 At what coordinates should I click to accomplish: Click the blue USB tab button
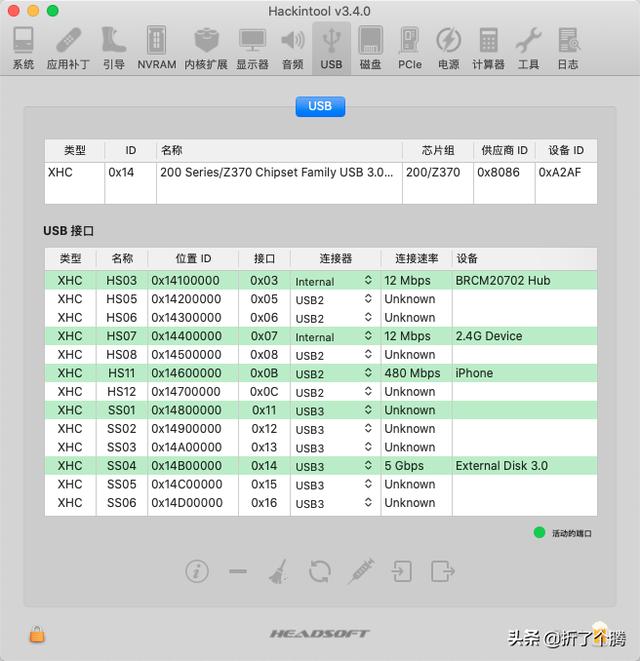[320, 106]
